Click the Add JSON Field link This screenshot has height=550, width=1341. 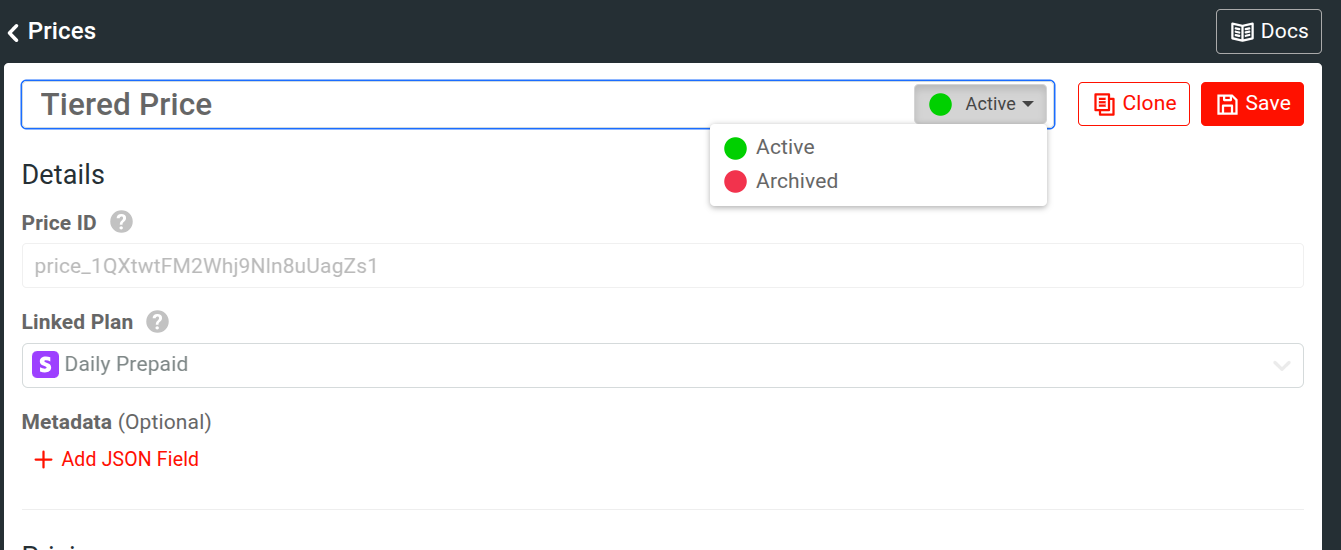coord(130,460)
